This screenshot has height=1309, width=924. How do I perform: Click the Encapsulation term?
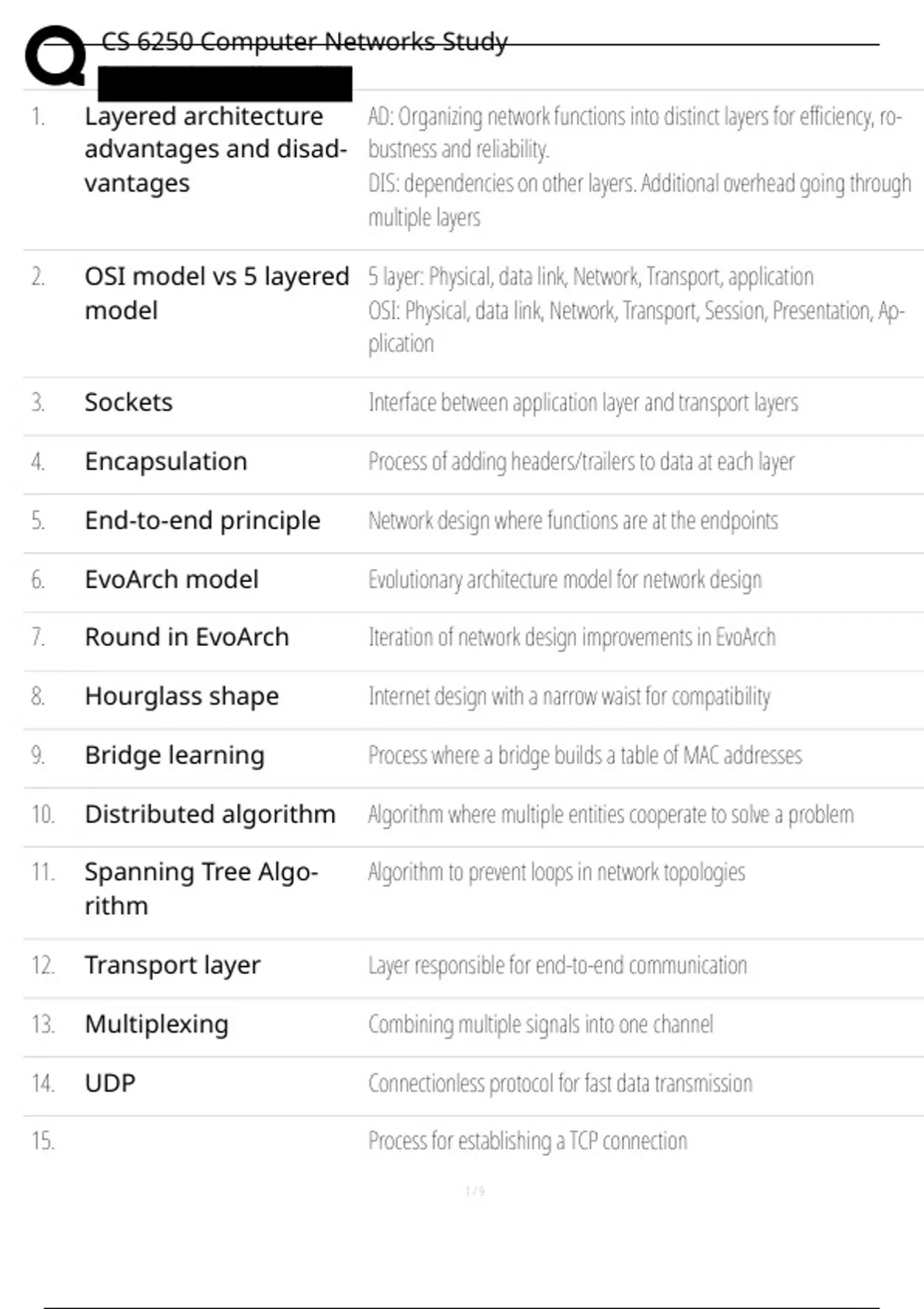pyautogui.click(x=166, y=461)
